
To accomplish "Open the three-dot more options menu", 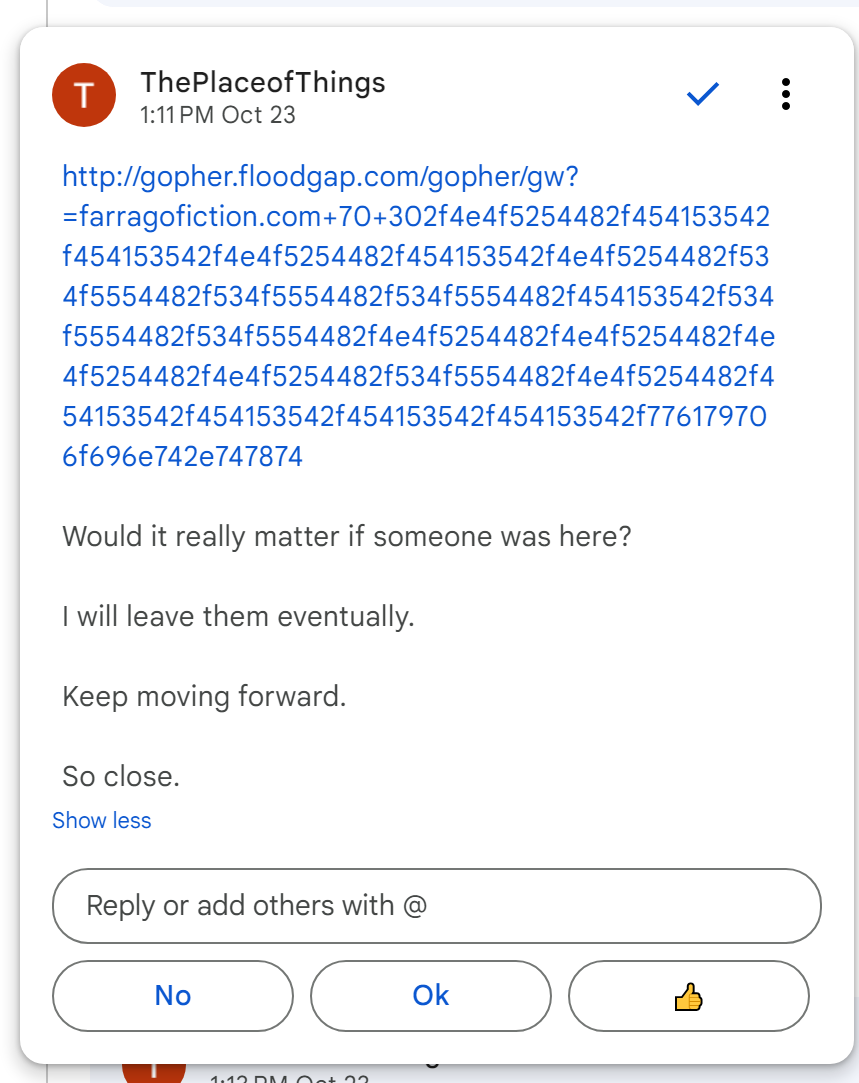I will (x=786, y=94).
